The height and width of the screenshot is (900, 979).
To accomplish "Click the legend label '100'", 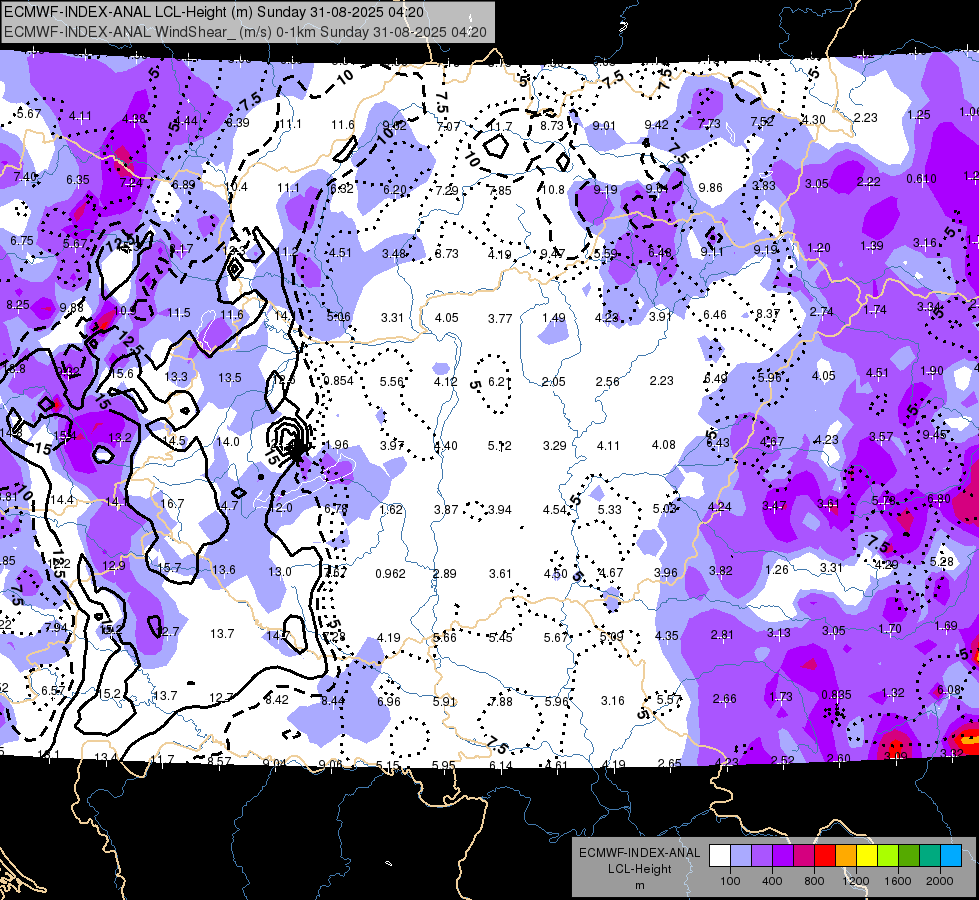I will click(x=730, y=881).
